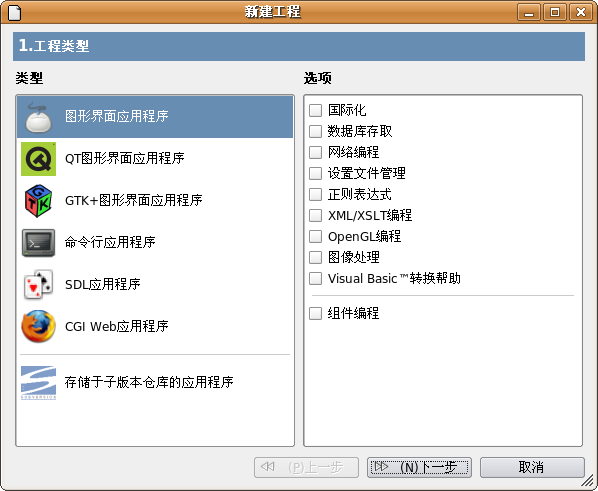Select the GTK+图形界面应用程序 list entry
The width and height of the screenshot is (598, 491).
click(x=155, y=201)
